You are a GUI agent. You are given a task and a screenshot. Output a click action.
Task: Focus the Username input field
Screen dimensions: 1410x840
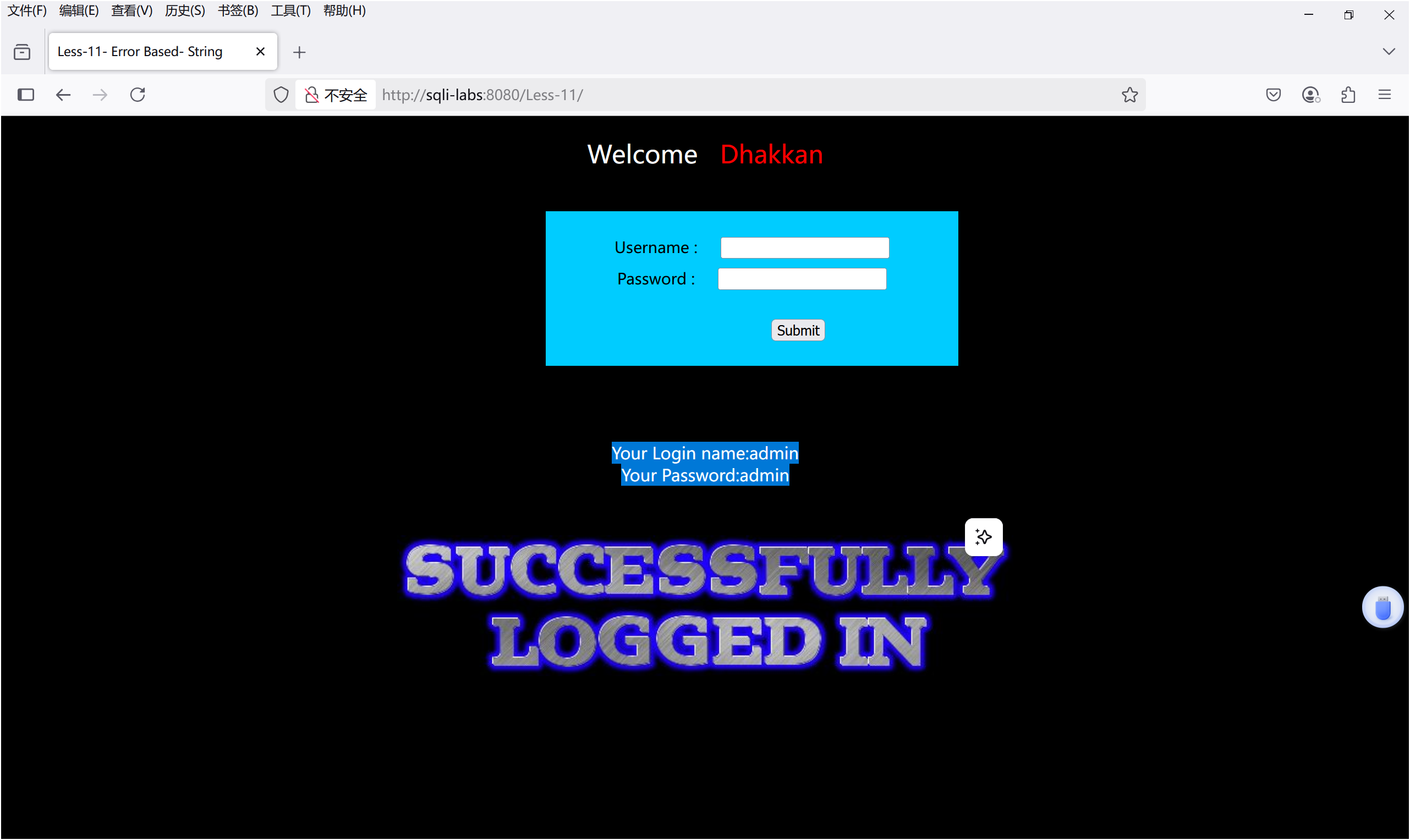coord(804,248)
